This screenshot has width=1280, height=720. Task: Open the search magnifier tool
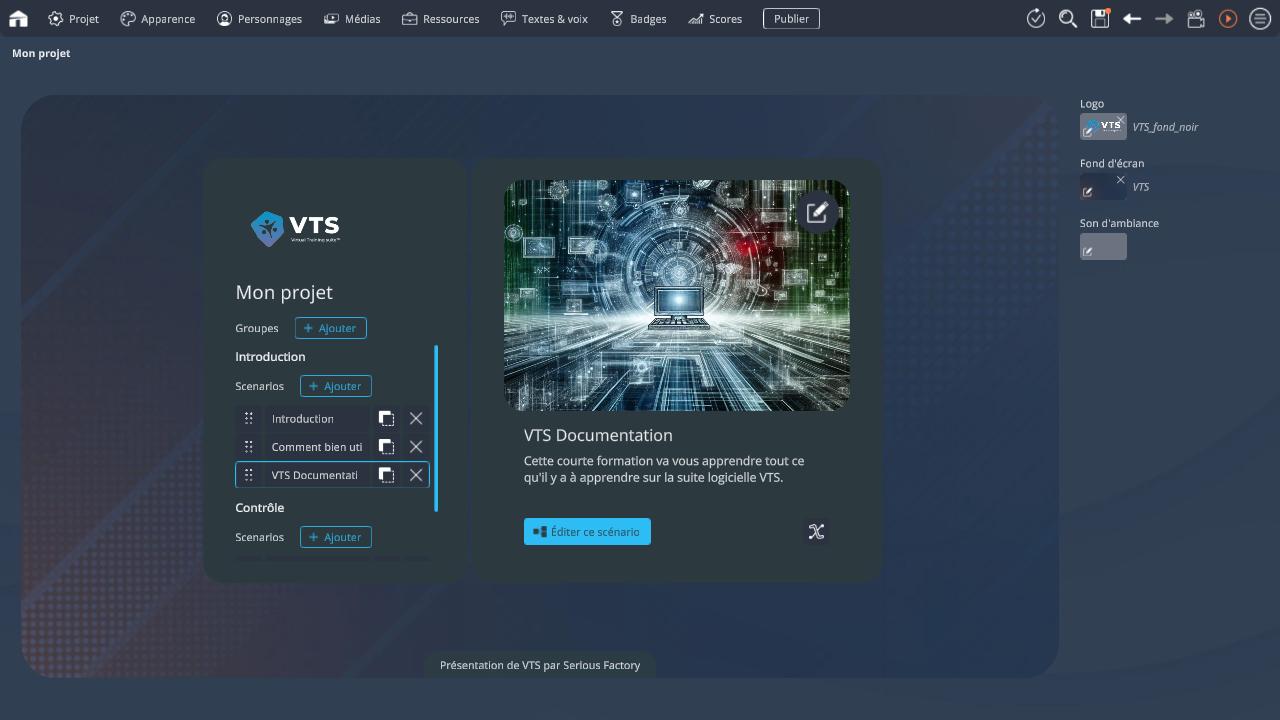pos(1068,18)
